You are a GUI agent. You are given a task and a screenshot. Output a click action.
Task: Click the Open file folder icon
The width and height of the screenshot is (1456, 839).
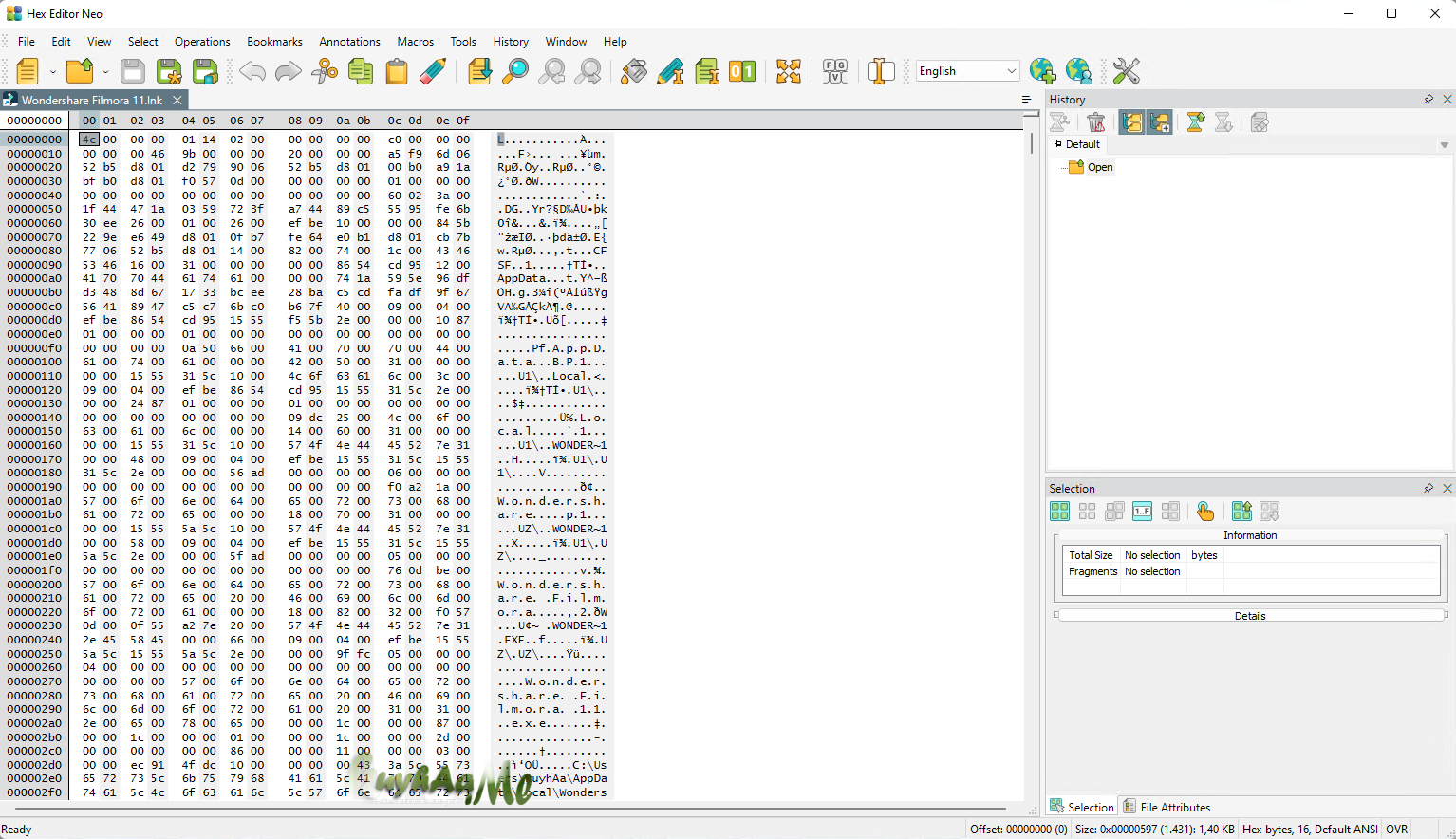tap(81, 71)
